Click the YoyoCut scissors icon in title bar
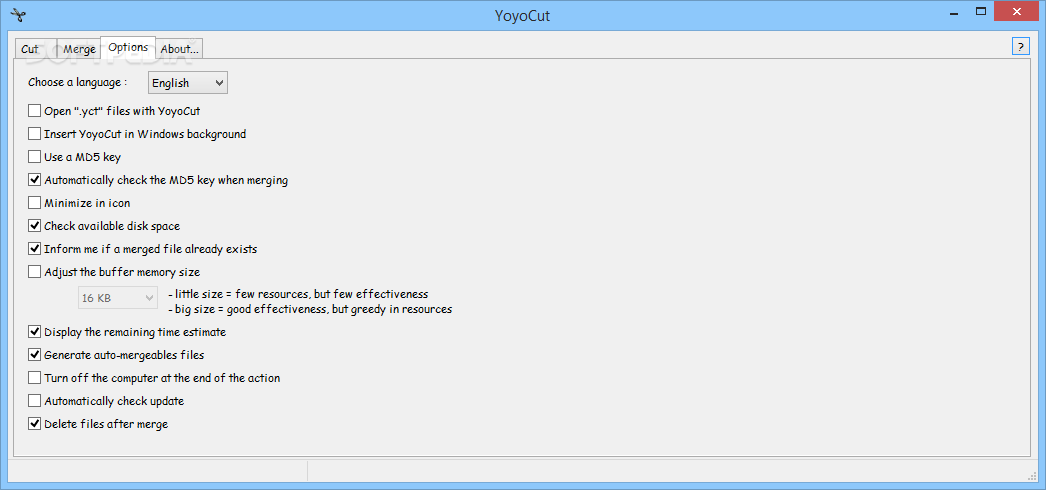The width and height of the screenshot is (1046, 490). click(17, 12)
